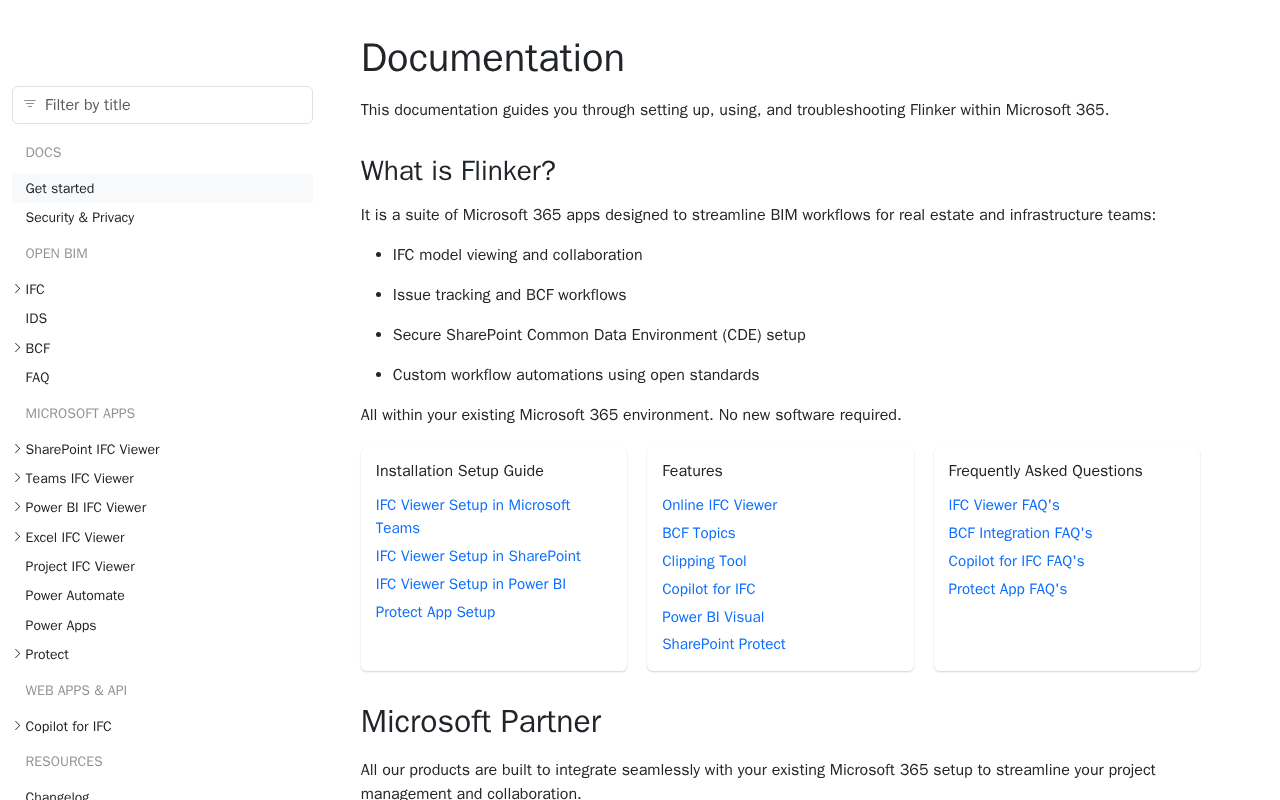The width and height of the screenshot is (1280, 800).
Task: Click the WEB APPS & API heading
Action: (x=76, y=691)
